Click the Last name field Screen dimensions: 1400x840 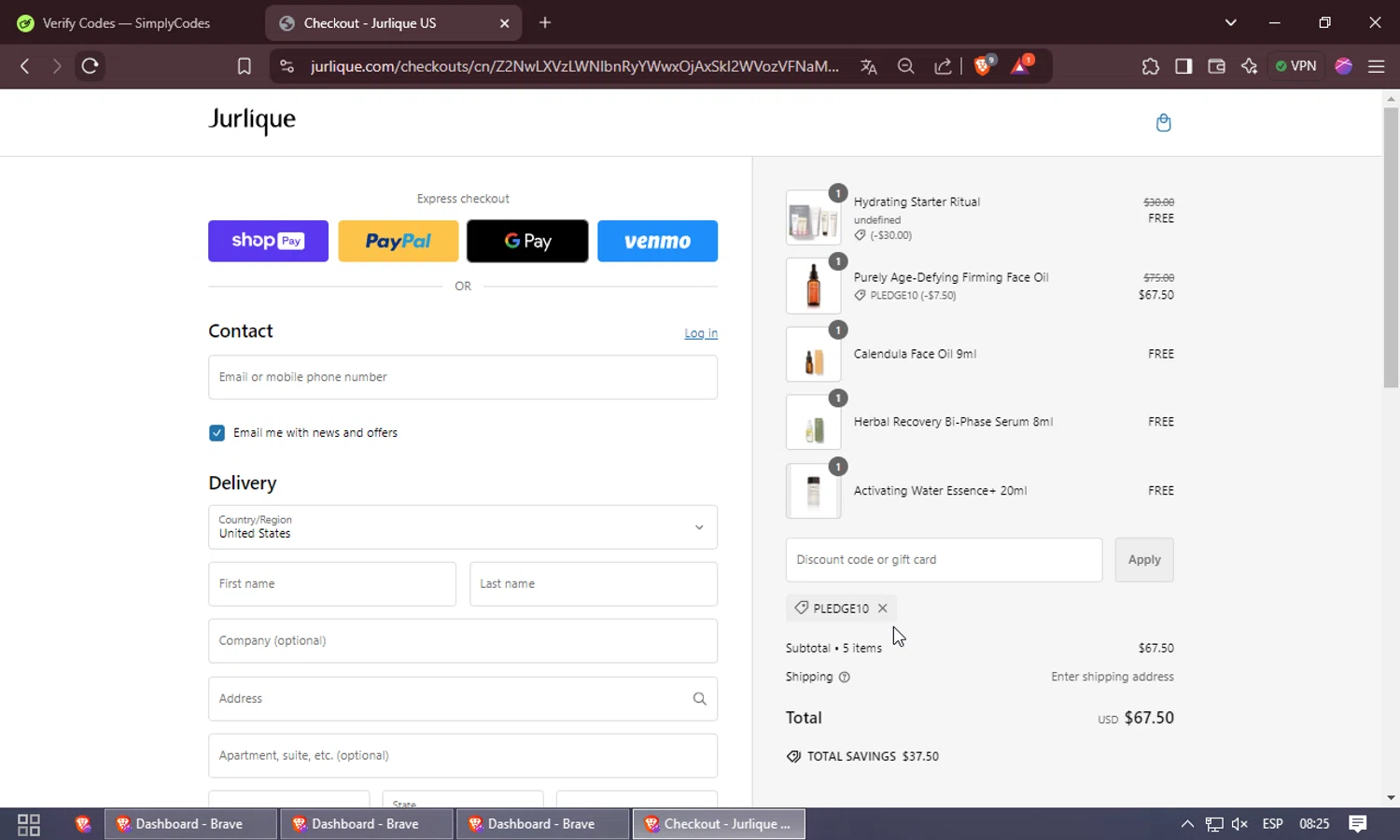(x=594, y=584)
